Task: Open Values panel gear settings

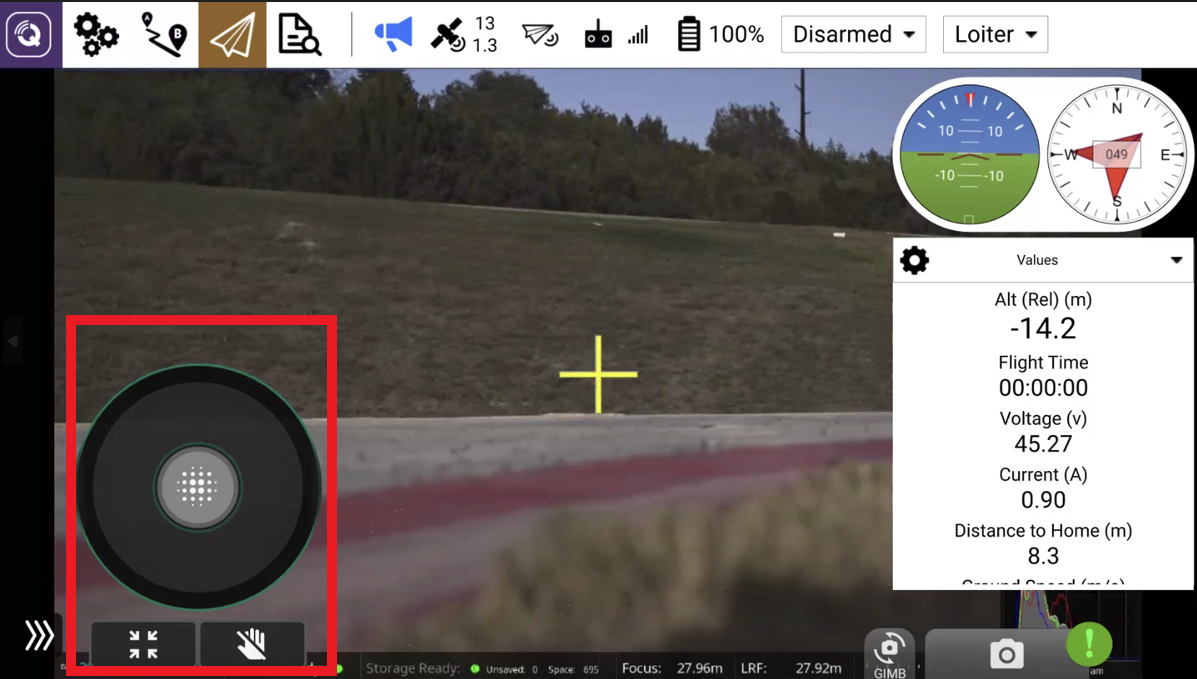Action: pos(914,260)
